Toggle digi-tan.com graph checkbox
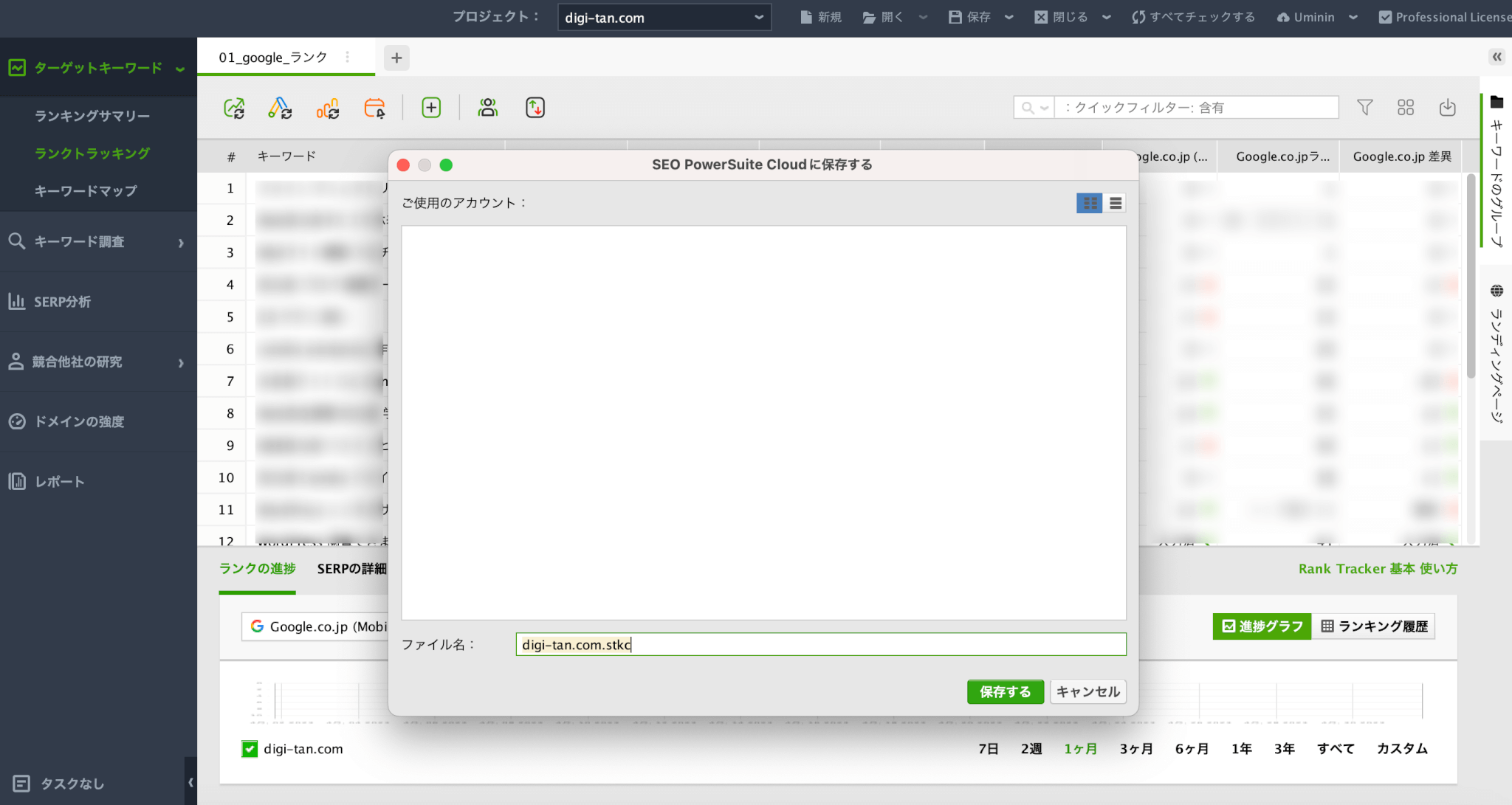The height and width of the screenshot is (805, 1512). 250,749
